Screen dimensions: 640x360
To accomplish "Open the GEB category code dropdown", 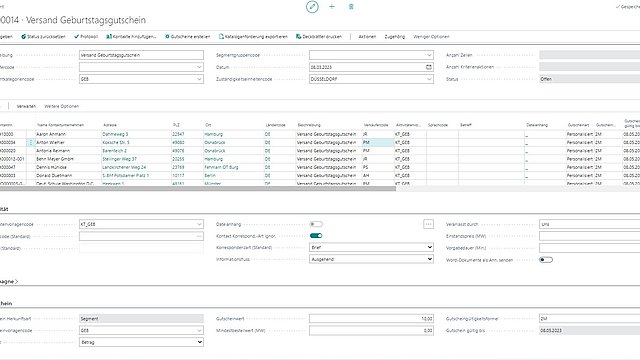I will [199, 79].
